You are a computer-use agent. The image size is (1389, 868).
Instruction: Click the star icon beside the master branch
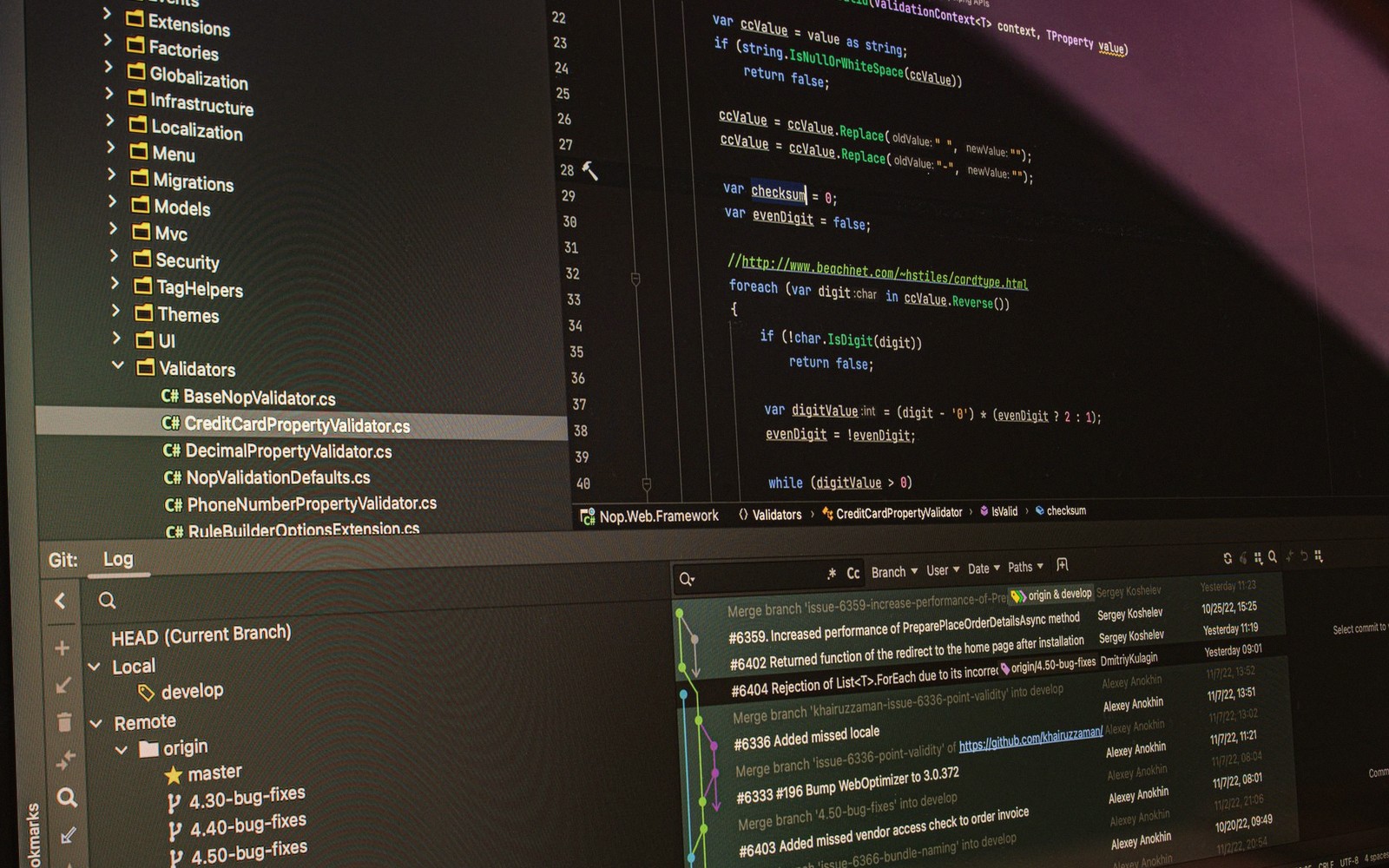174,774
